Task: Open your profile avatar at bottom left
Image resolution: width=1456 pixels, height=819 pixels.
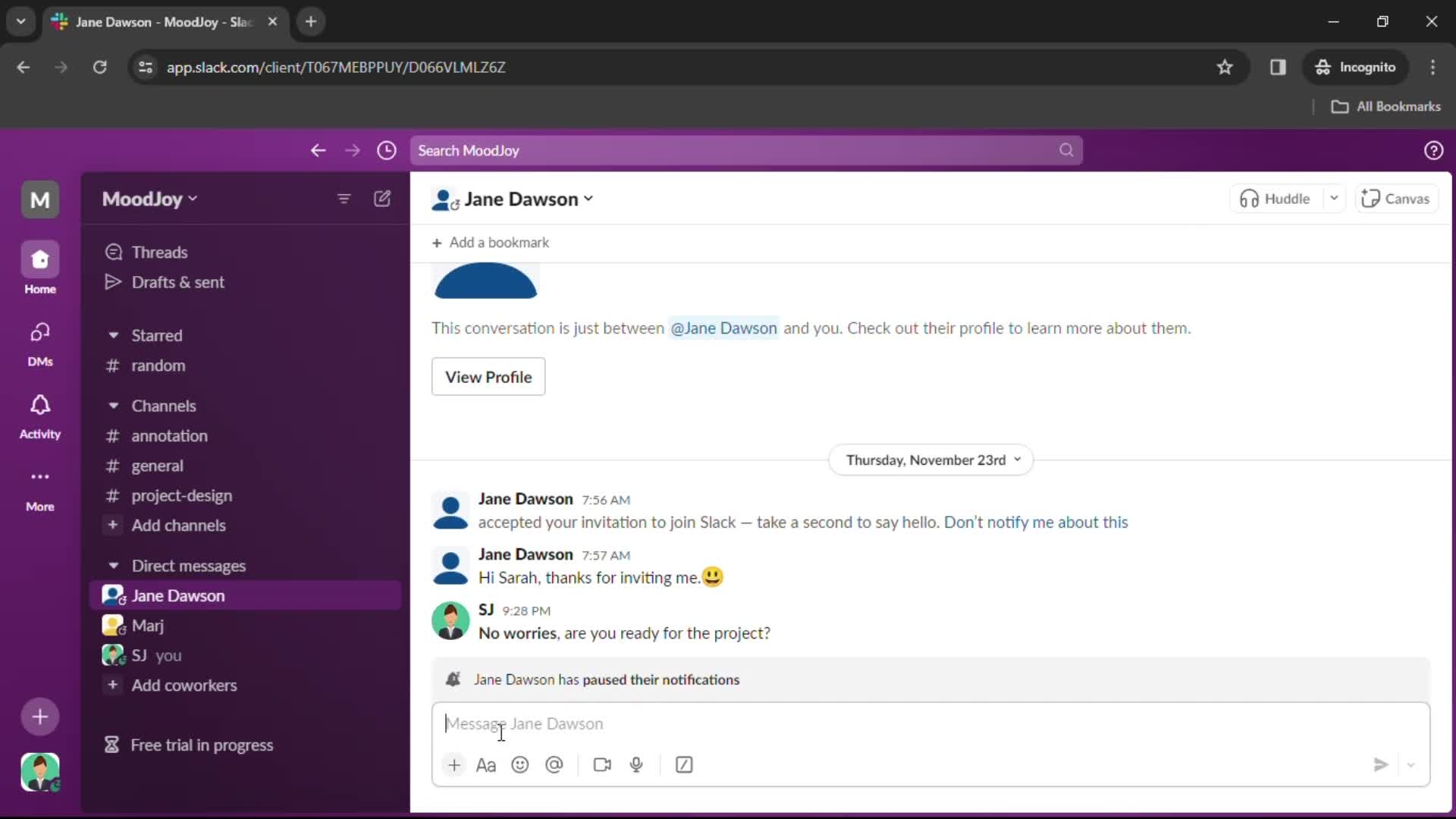Action: [39, 772]
